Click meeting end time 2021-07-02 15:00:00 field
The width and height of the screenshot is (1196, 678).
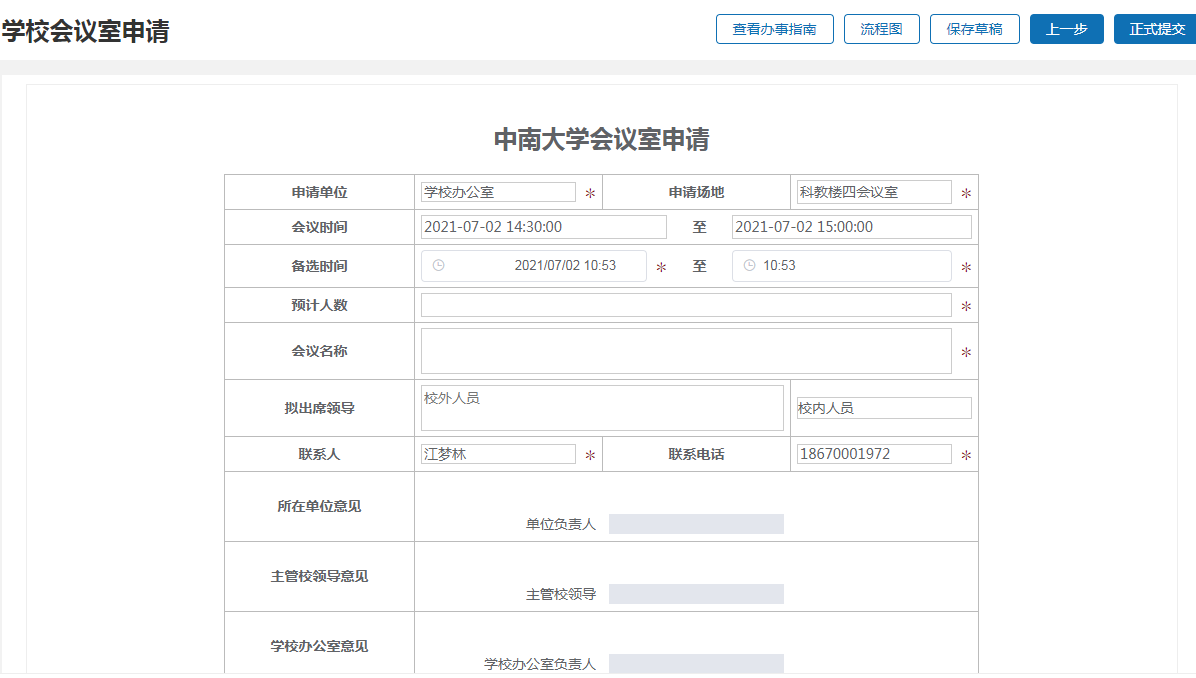pyautogui.click(x=851, y=227)
